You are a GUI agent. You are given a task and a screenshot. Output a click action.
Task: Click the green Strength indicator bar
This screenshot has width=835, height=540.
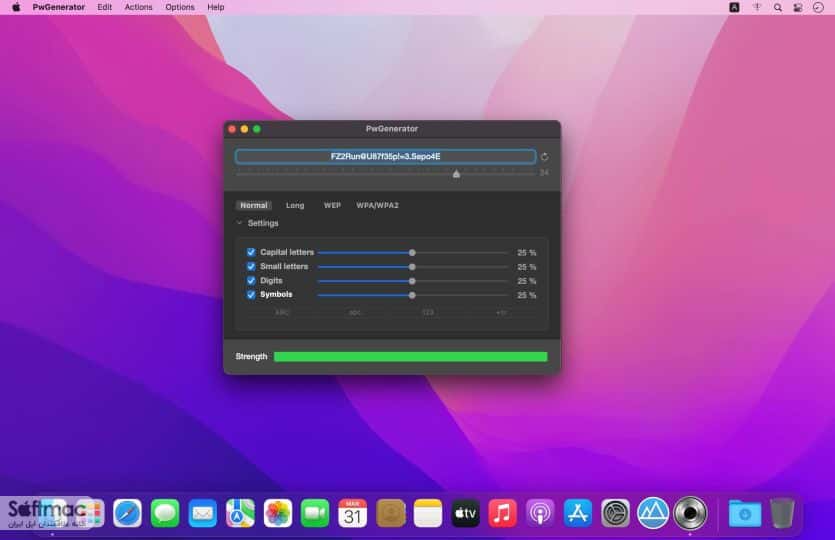pyautogui.click(x=411, y=357)
